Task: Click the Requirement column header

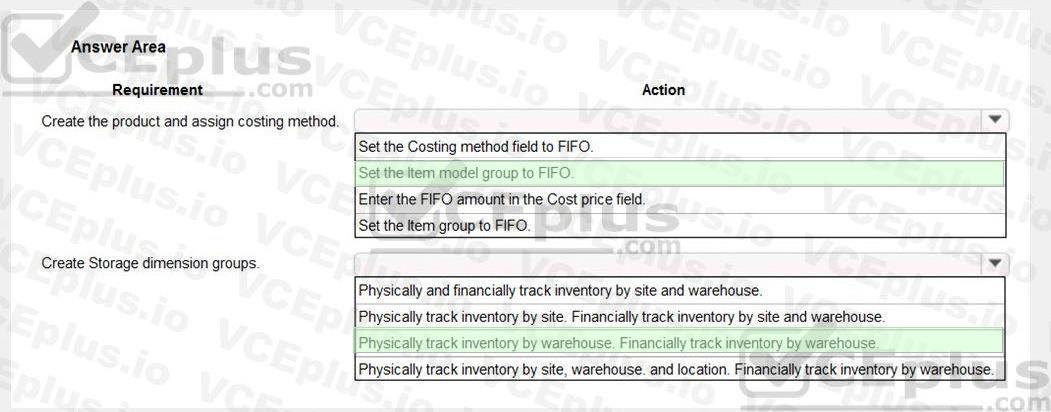Action: (x=157, y=90)
